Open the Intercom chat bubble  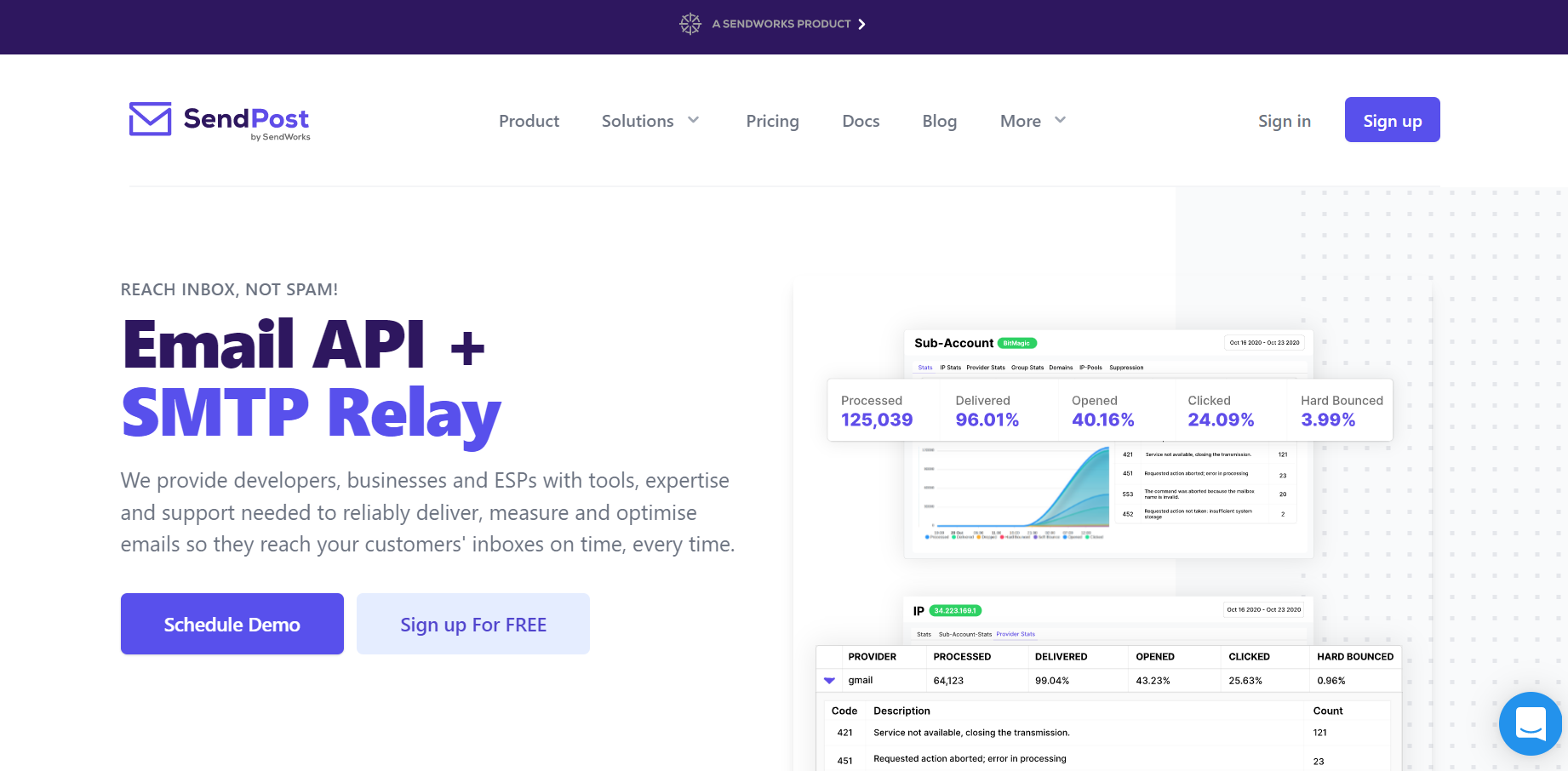(x=1530, y=723)
